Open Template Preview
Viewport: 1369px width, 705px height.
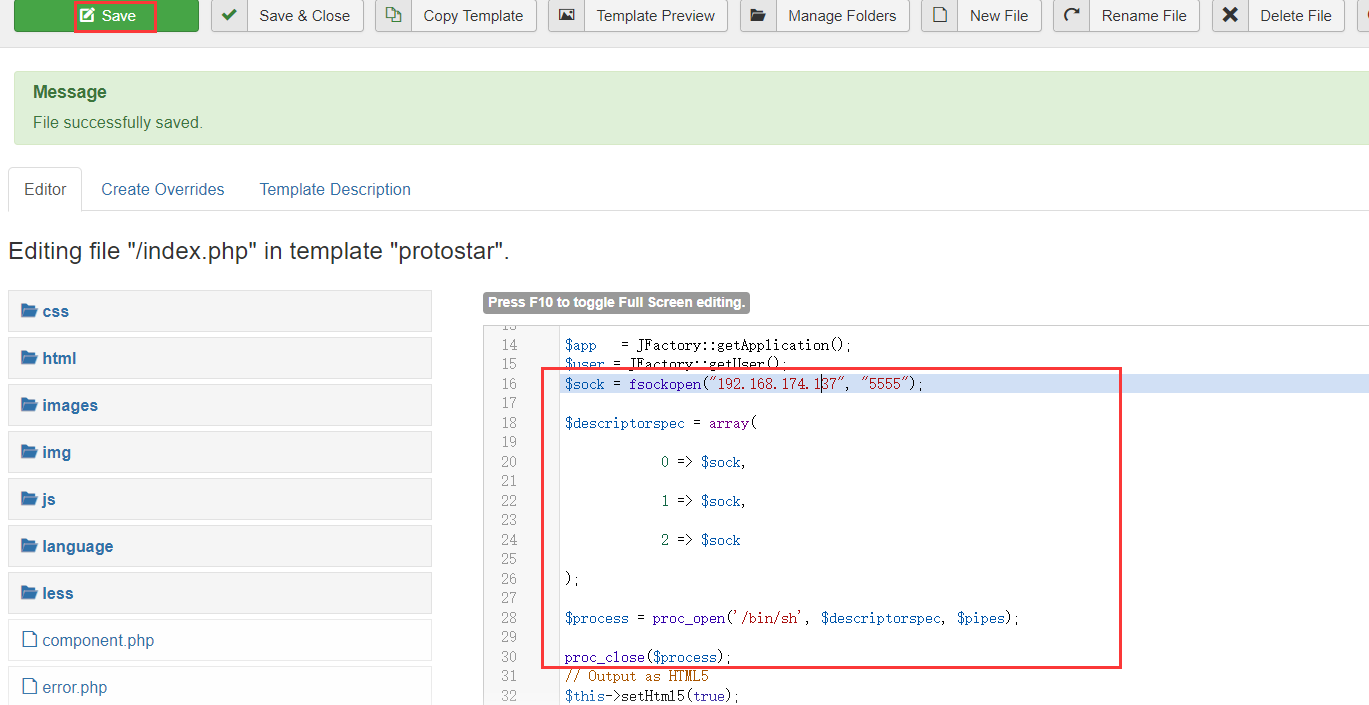(x=638, y=15)
